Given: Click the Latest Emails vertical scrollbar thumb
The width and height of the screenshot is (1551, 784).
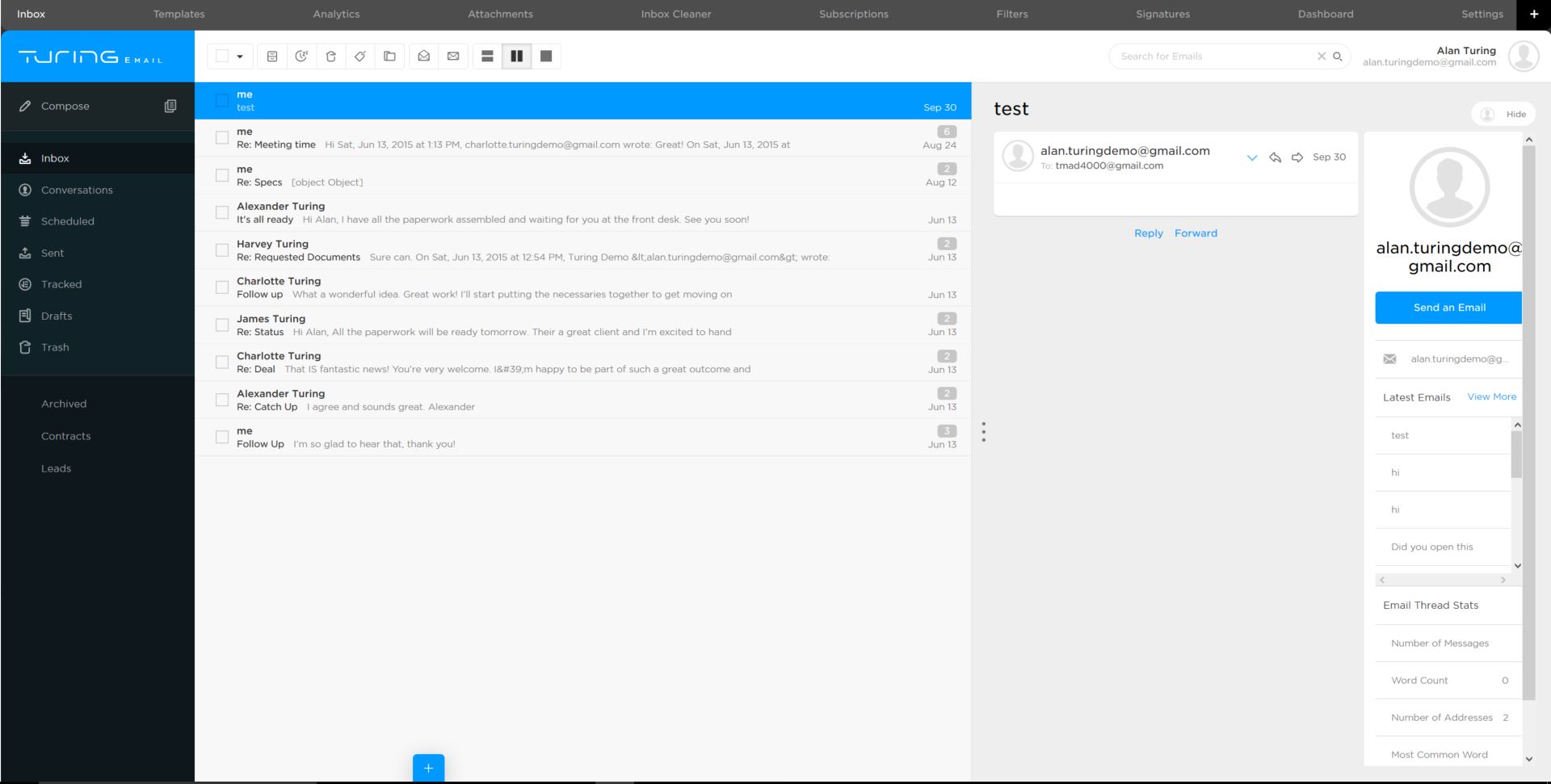Looking at the screenshot, I should [1517, 455].
